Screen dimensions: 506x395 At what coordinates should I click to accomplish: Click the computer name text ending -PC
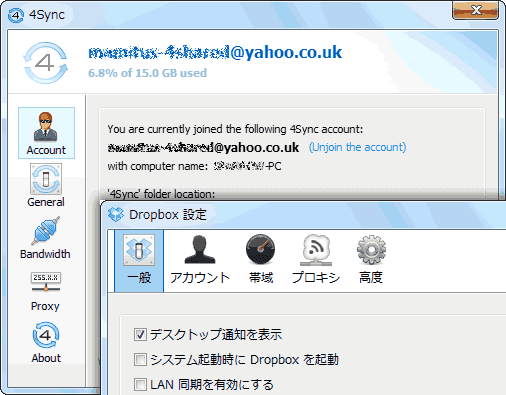click(248, 166)
